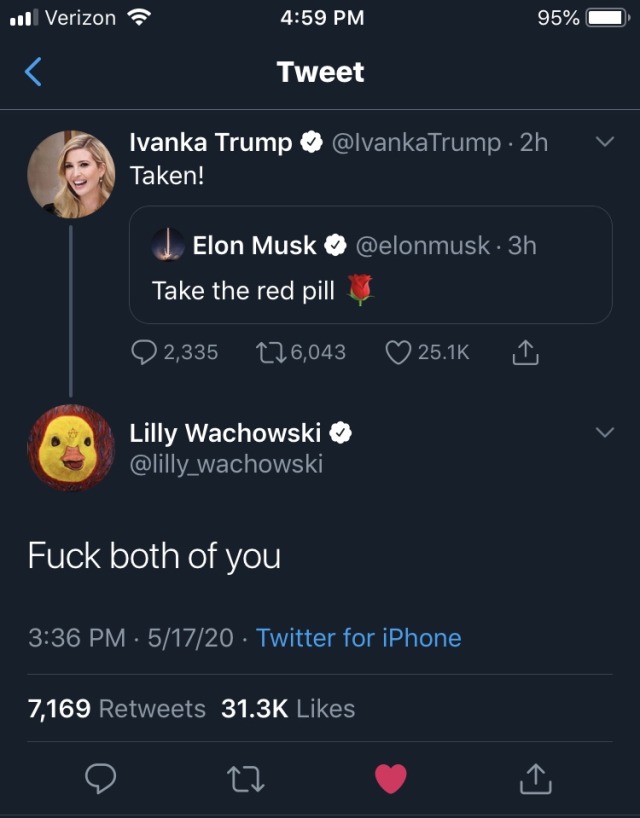View the 31.3K Likes list

coord(288,709)
